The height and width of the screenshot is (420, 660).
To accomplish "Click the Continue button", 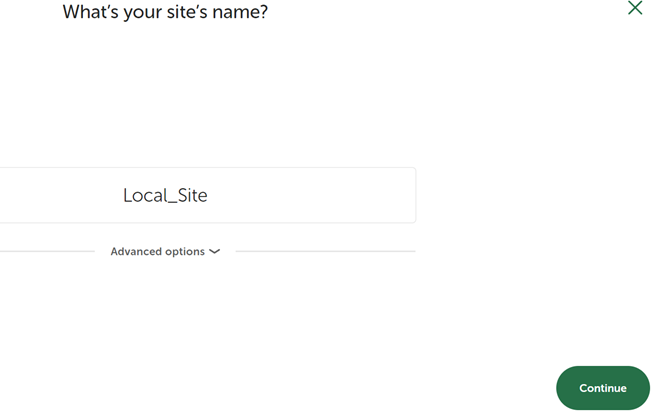I will pyautogui.click(x=602, y=388).
